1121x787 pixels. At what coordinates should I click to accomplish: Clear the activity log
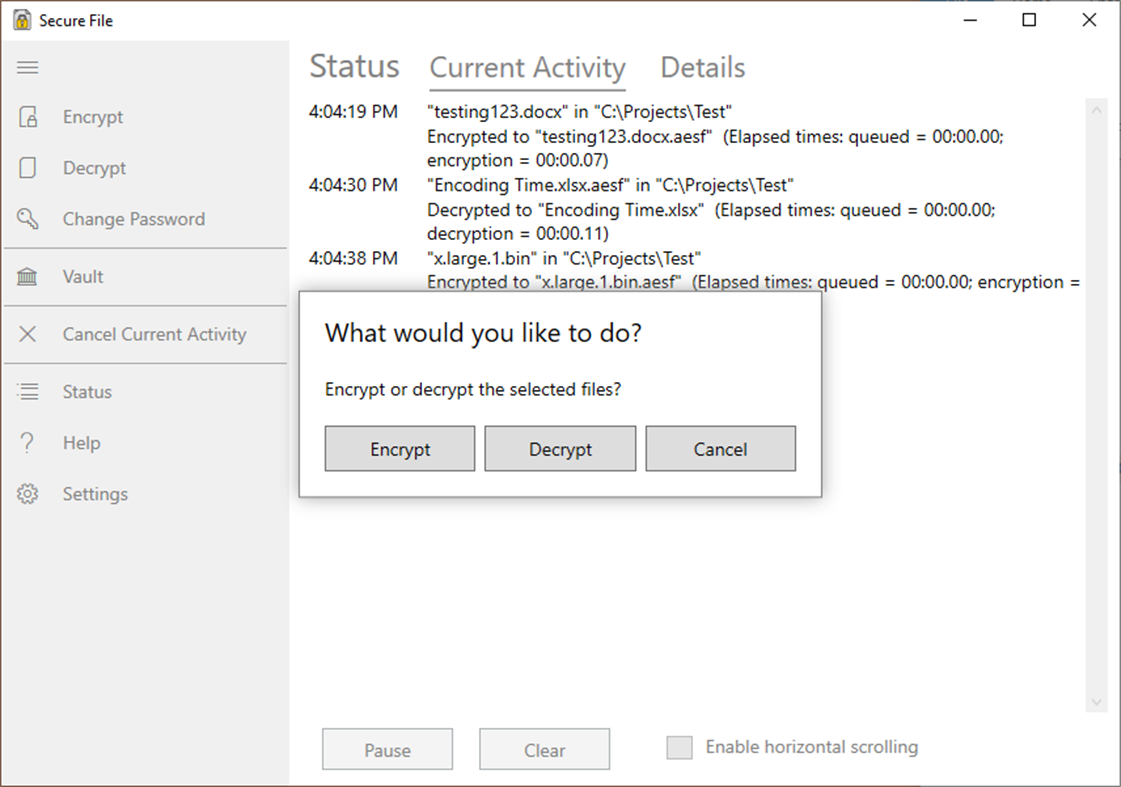[544, 749]
